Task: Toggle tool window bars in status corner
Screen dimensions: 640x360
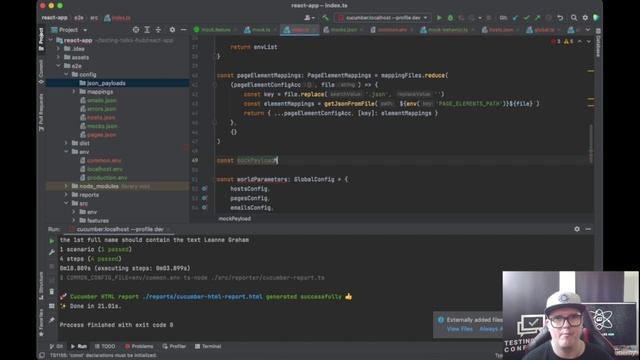Action: (42, 356)
